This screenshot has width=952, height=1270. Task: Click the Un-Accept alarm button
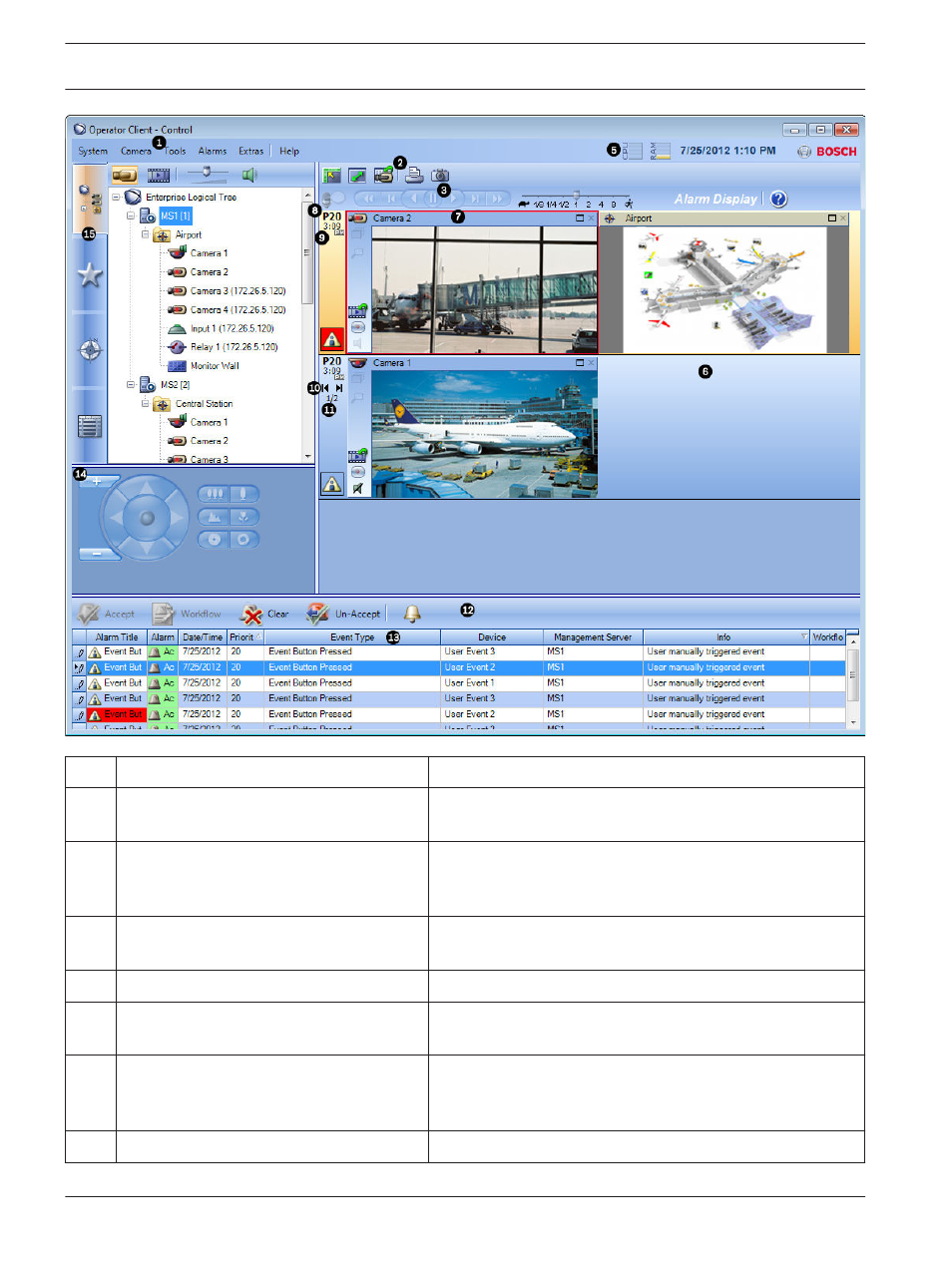pos(344,614)
